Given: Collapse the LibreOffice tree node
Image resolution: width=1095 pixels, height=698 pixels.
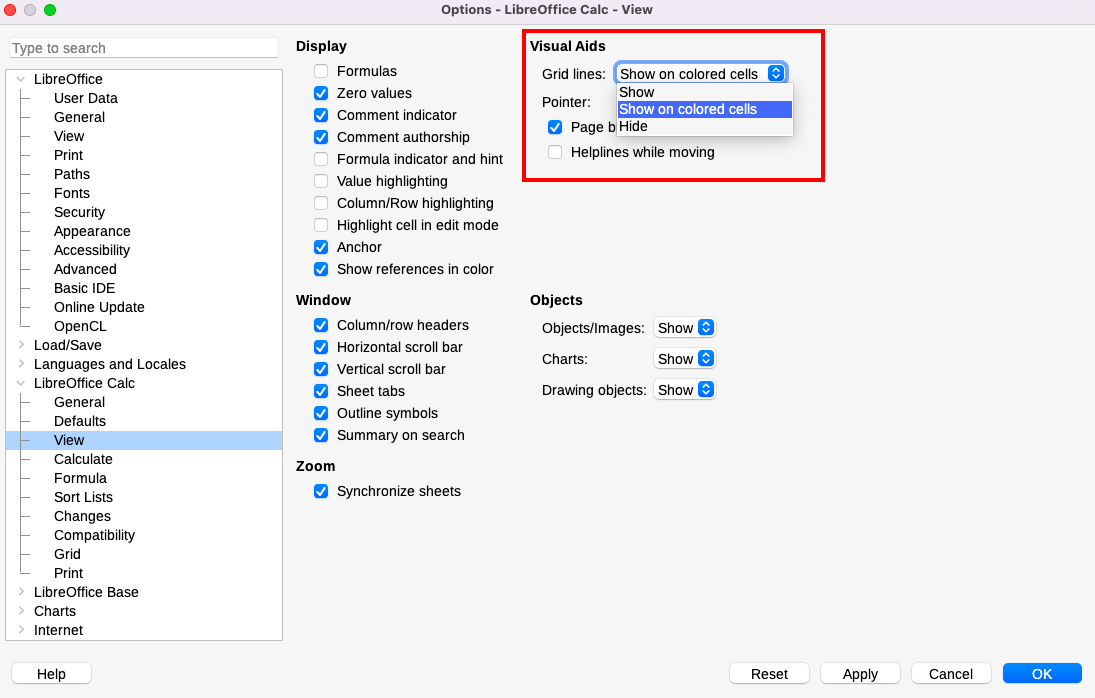Looking at the screenshot, I should [x=21, y=80].
